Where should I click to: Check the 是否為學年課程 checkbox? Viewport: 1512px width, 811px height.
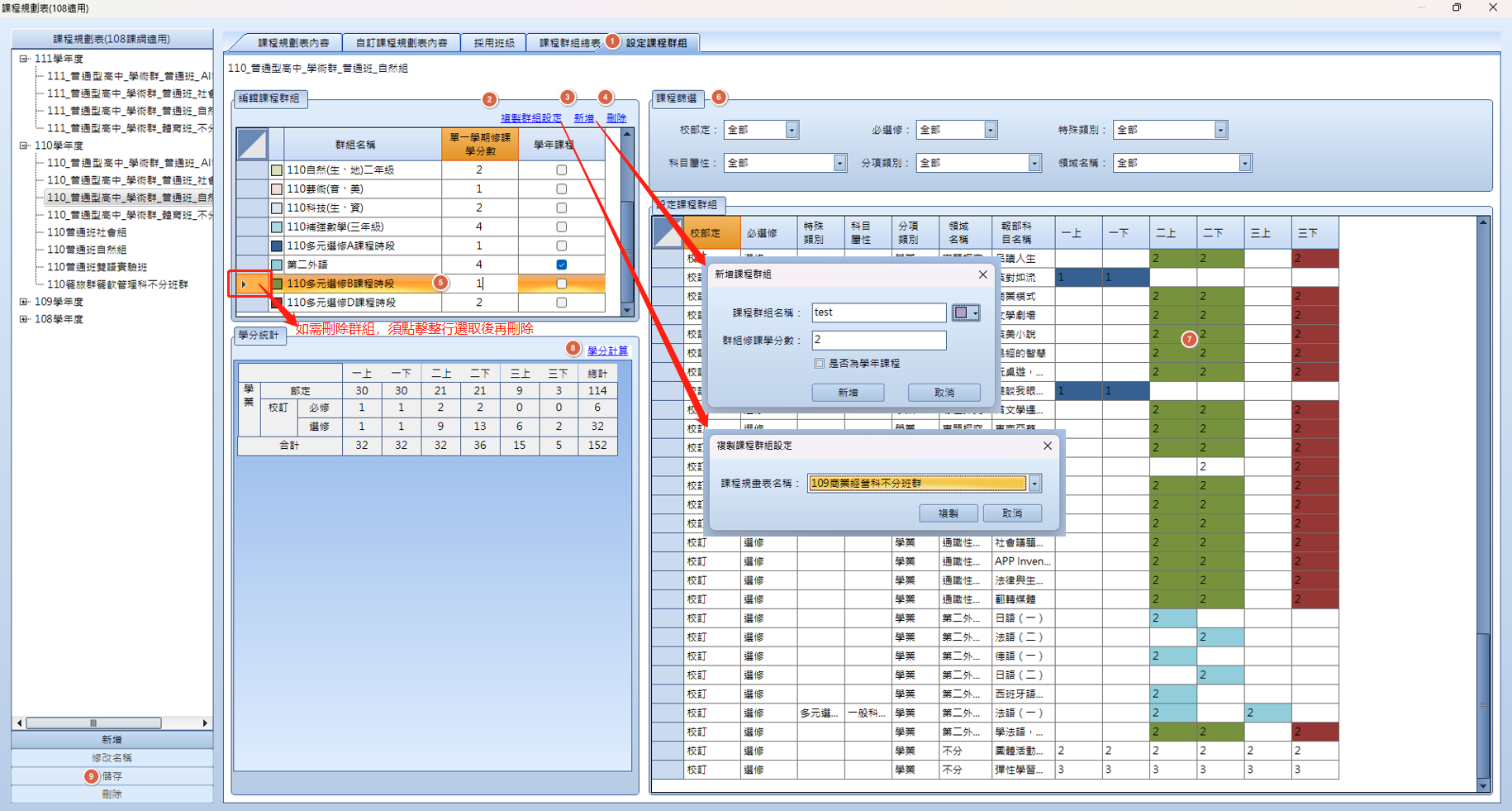point(820,364)
